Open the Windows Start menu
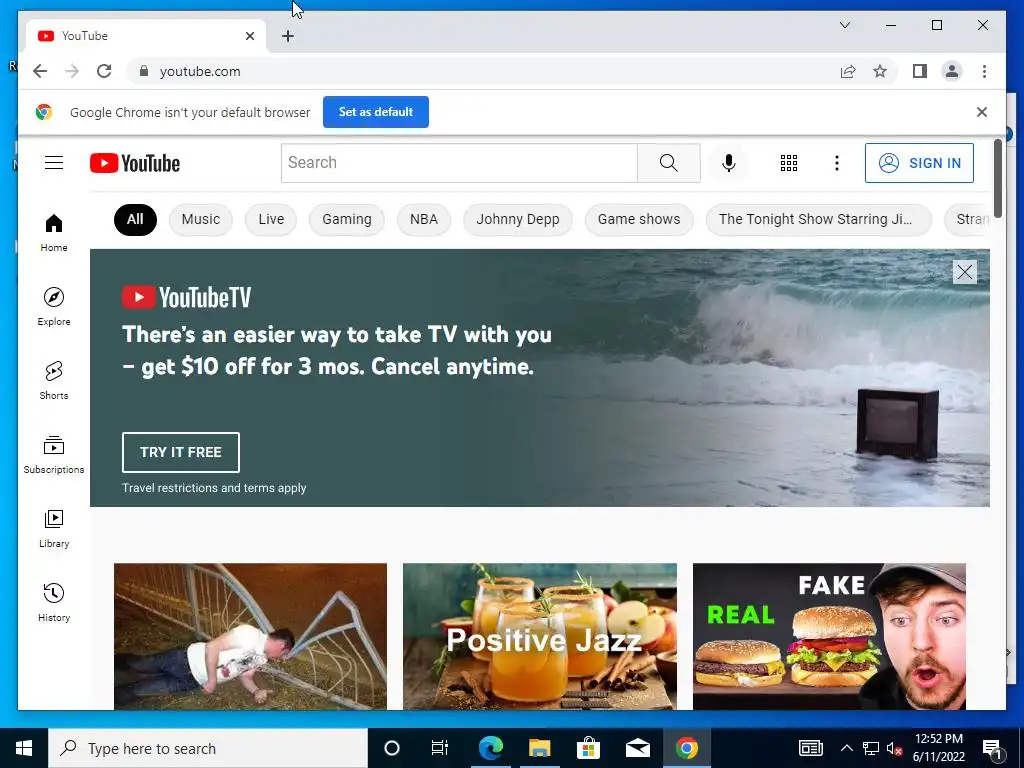1024x768 pixels. (x=24, y=748)
